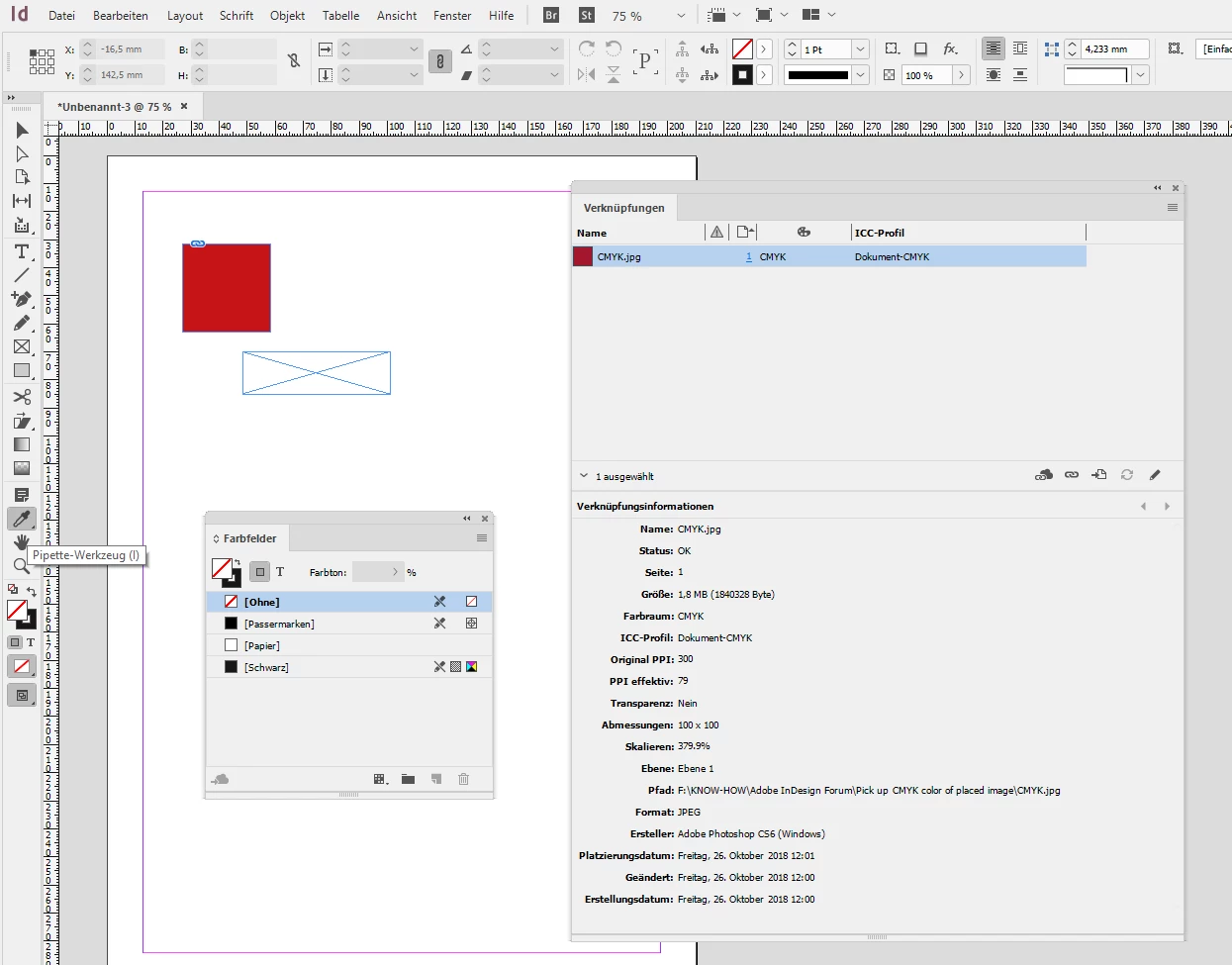
Task: Toggle formatting affects container in toolbox
Action: click(15, 642)
